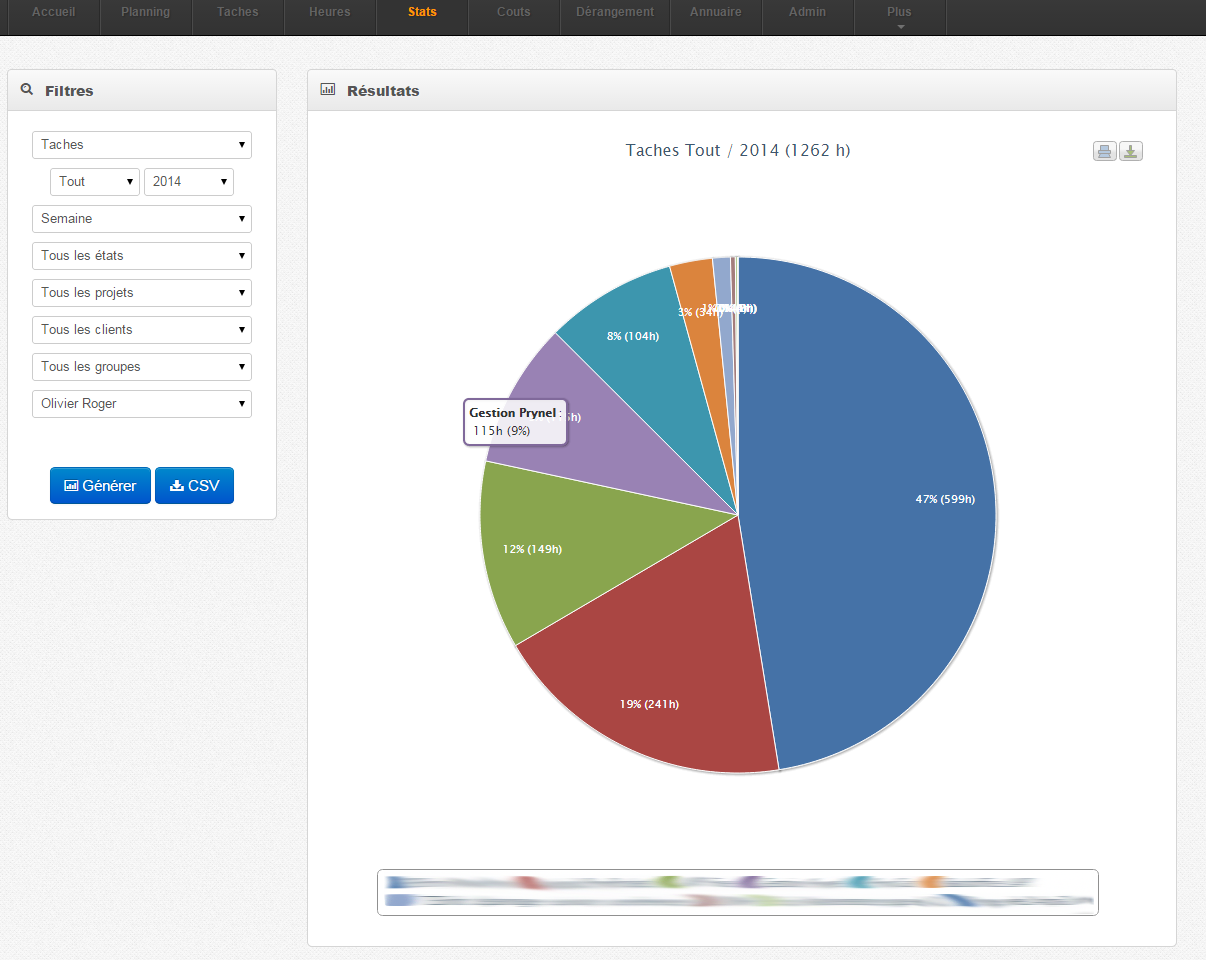Click the Générer button
The width and height of the screenshot is (1206, 960).
(x=100, y=486)
